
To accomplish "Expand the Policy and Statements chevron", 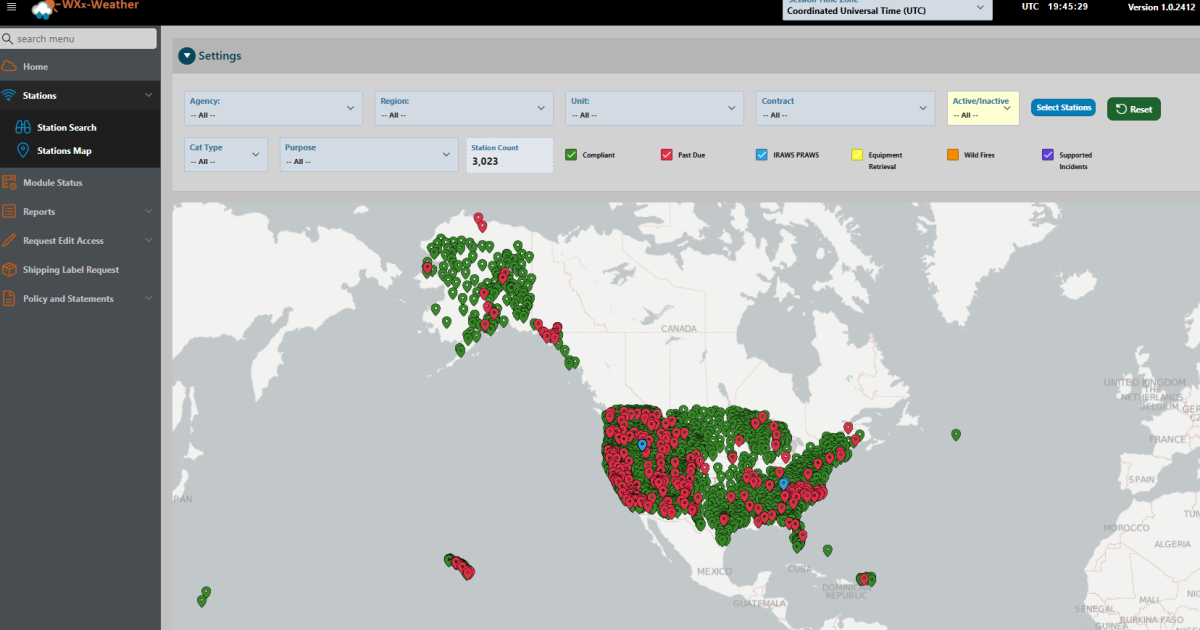I will [x=148, y=299].
